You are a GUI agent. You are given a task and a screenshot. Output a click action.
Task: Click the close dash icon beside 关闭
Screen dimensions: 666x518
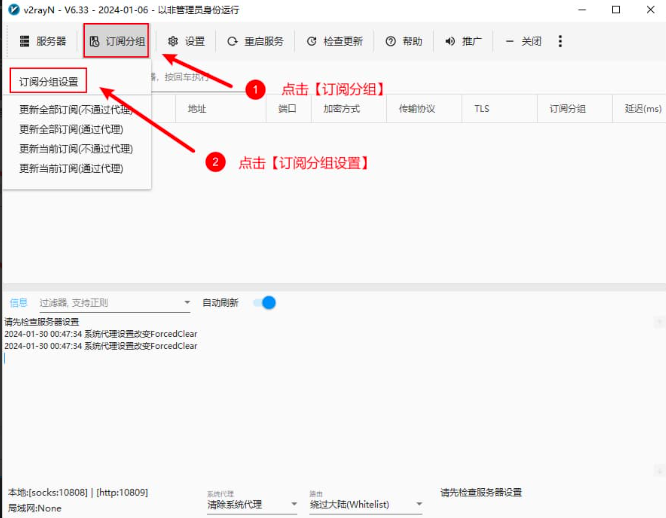pyautogui.click(x=510, y=41)
